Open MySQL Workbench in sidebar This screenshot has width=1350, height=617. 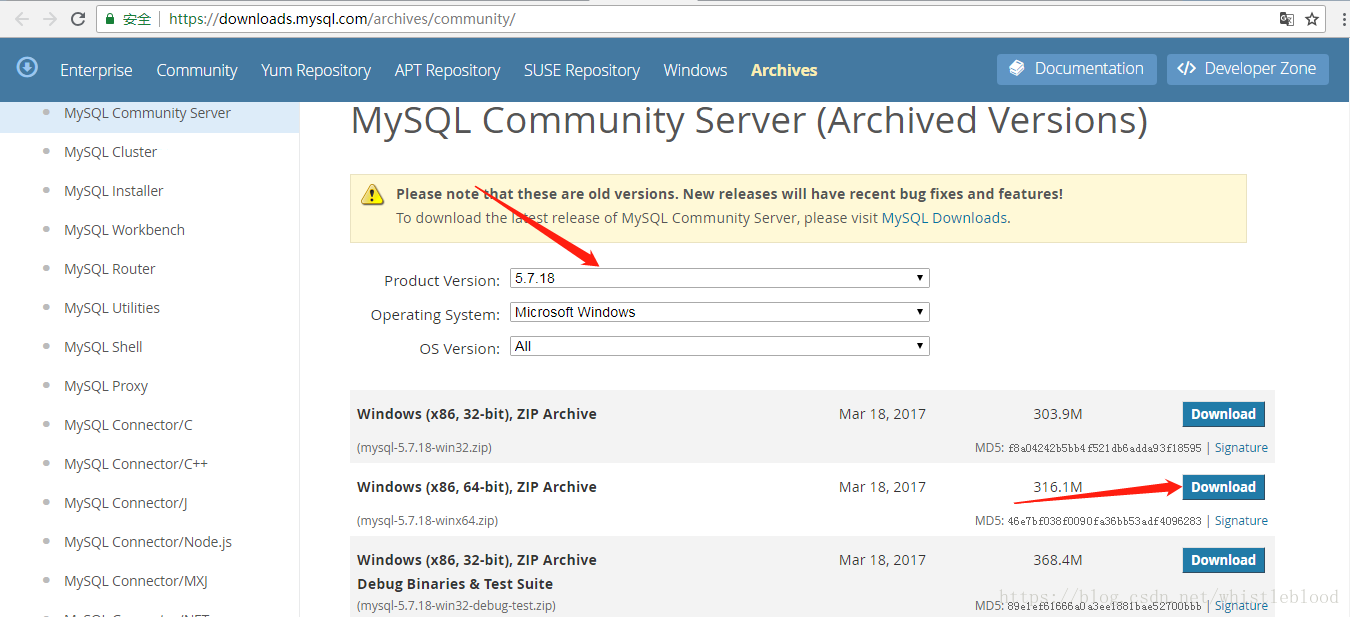pyautogui.click(x=124, y=230)
